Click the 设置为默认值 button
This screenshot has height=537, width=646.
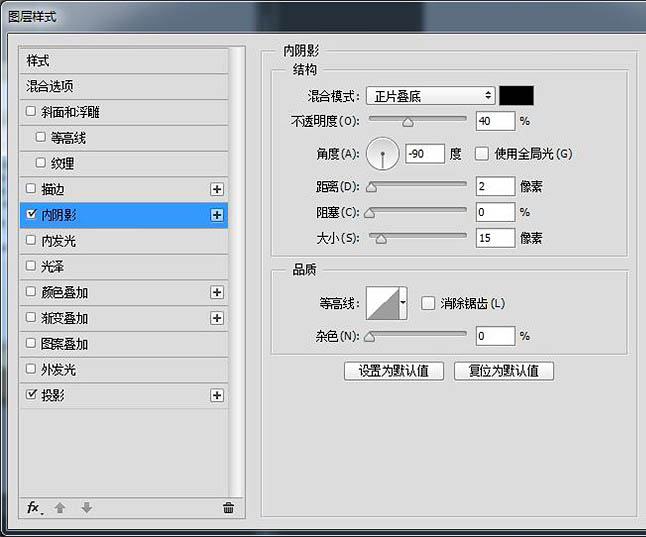coord(393,371)
